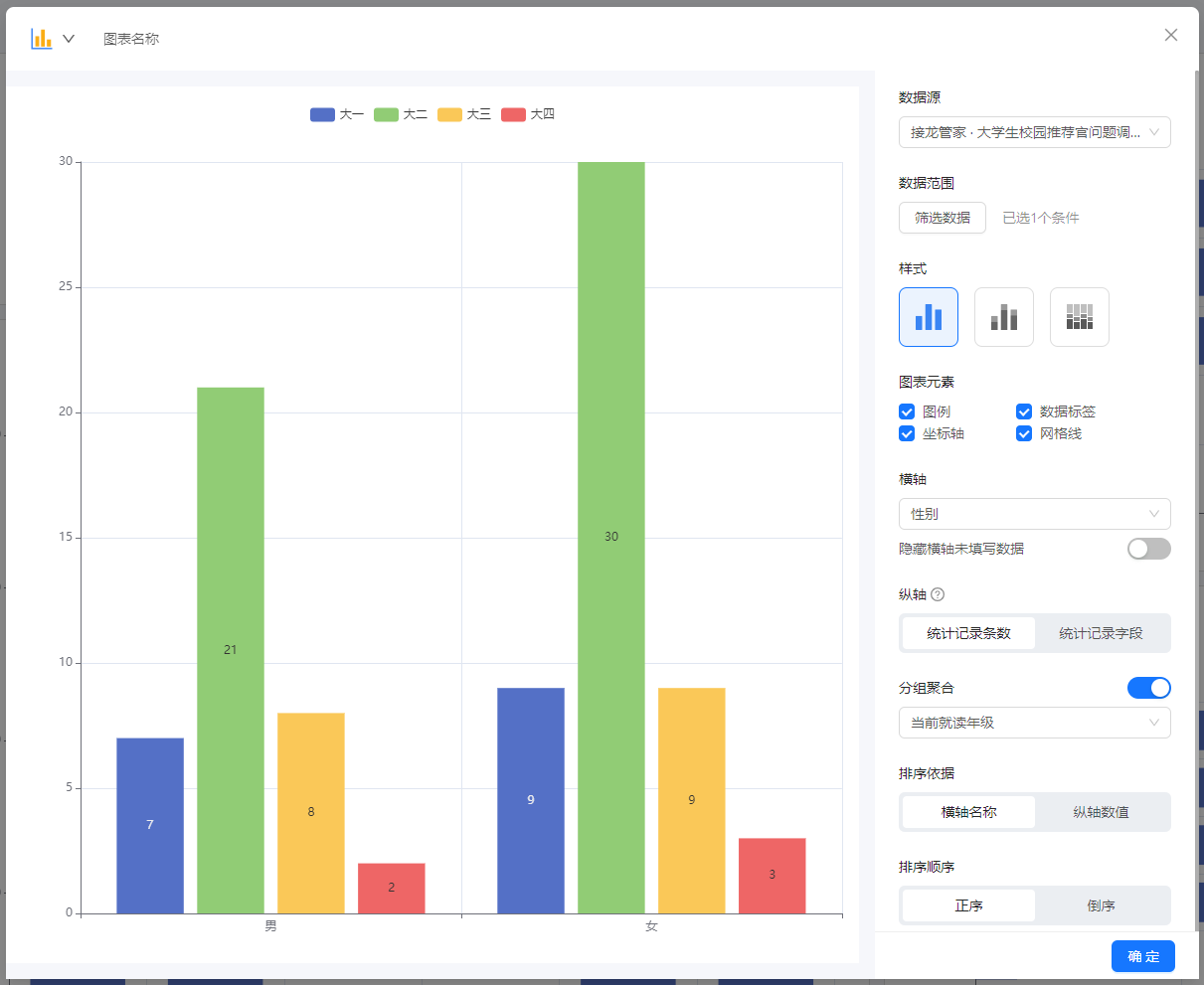Select 倒序 sort order
Screen dimensions: 1204x985
(x=1101, y=905)
